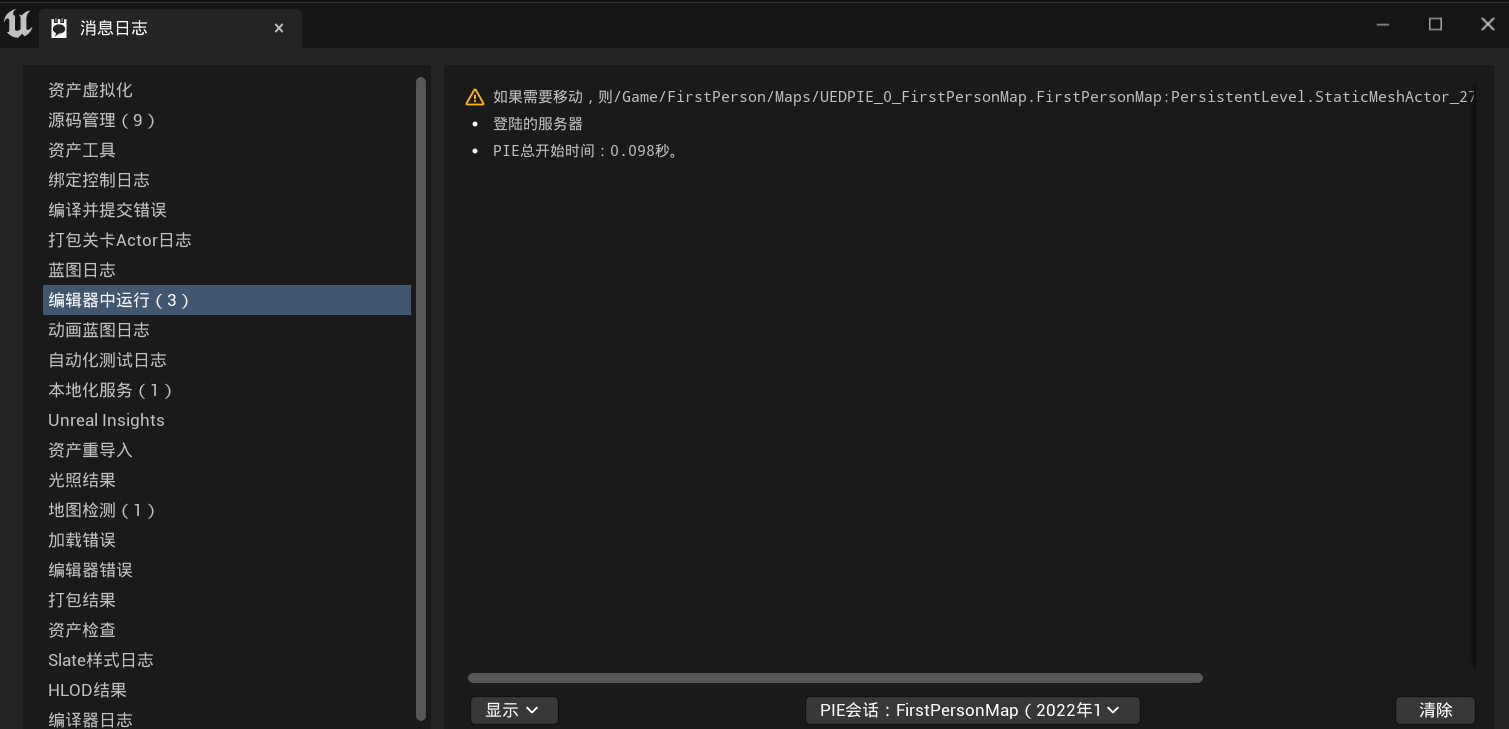Viewport: 1509px width, 729px height.
Task: Select 加载错误 category
Action: (227, 540)
